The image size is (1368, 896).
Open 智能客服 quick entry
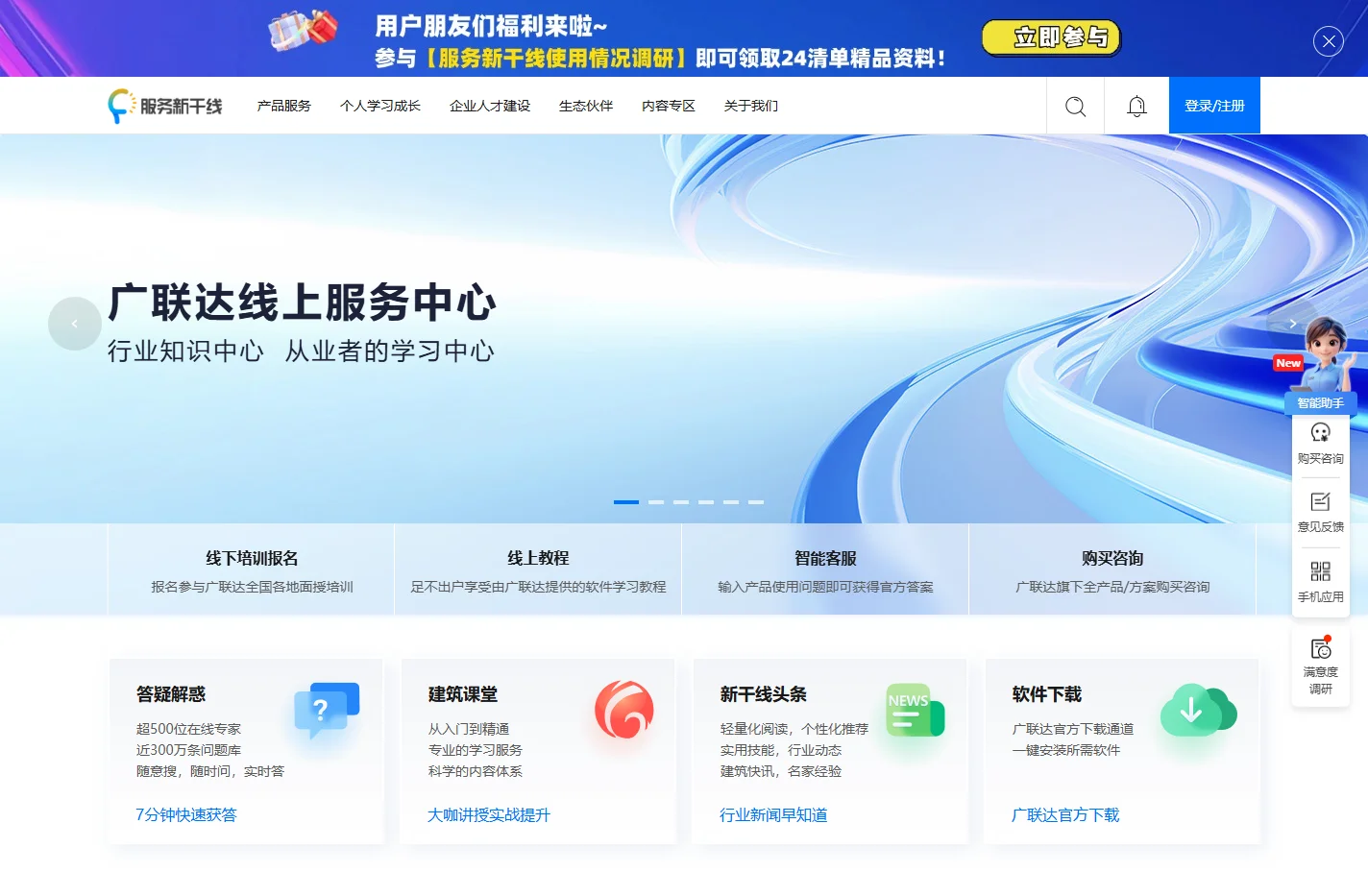[825, 569]
